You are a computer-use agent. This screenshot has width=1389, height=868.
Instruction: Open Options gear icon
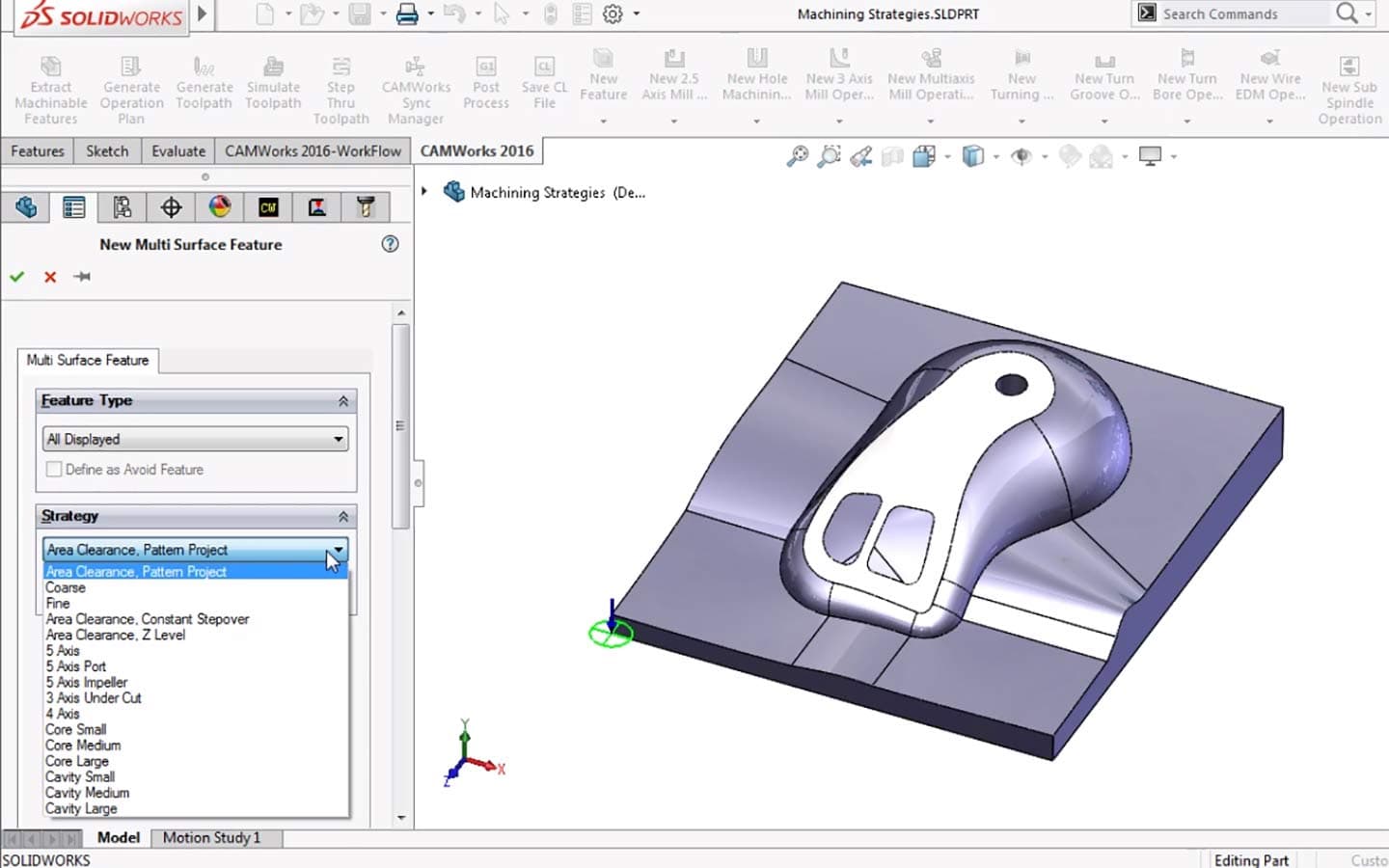[613, 14]
